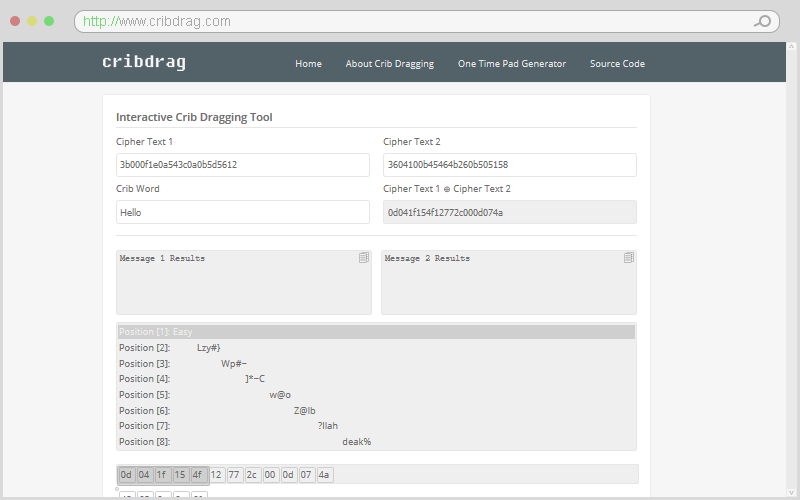Select Position [1]: Easy result row
The width and height of the screenshot is (800, 500).
[x=375, y=332]
